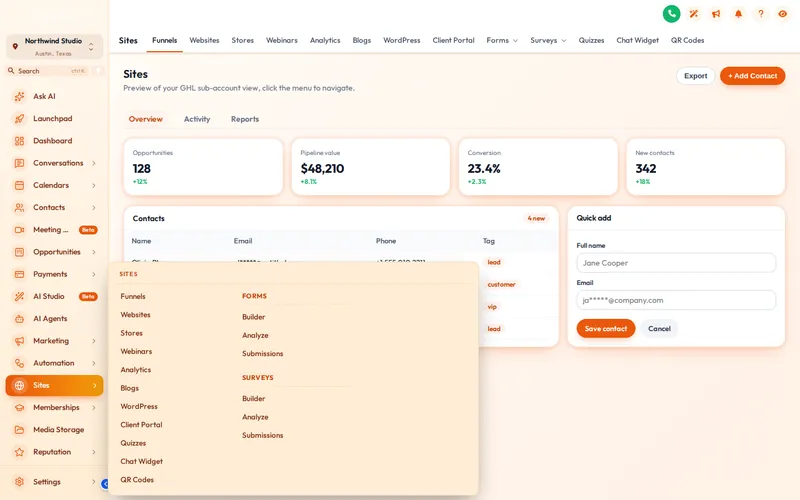Click the Conversations chat icon
Viewport: 800px width, 500px height.
[x=19, y=163]
